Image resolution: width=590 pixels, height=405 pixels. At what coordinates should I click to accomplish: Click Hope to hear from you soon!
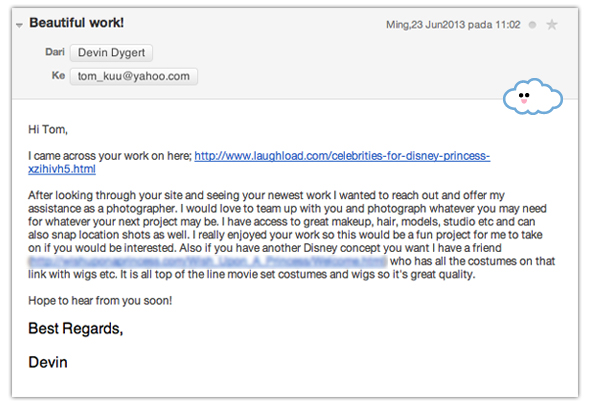[x=100, y=301]
